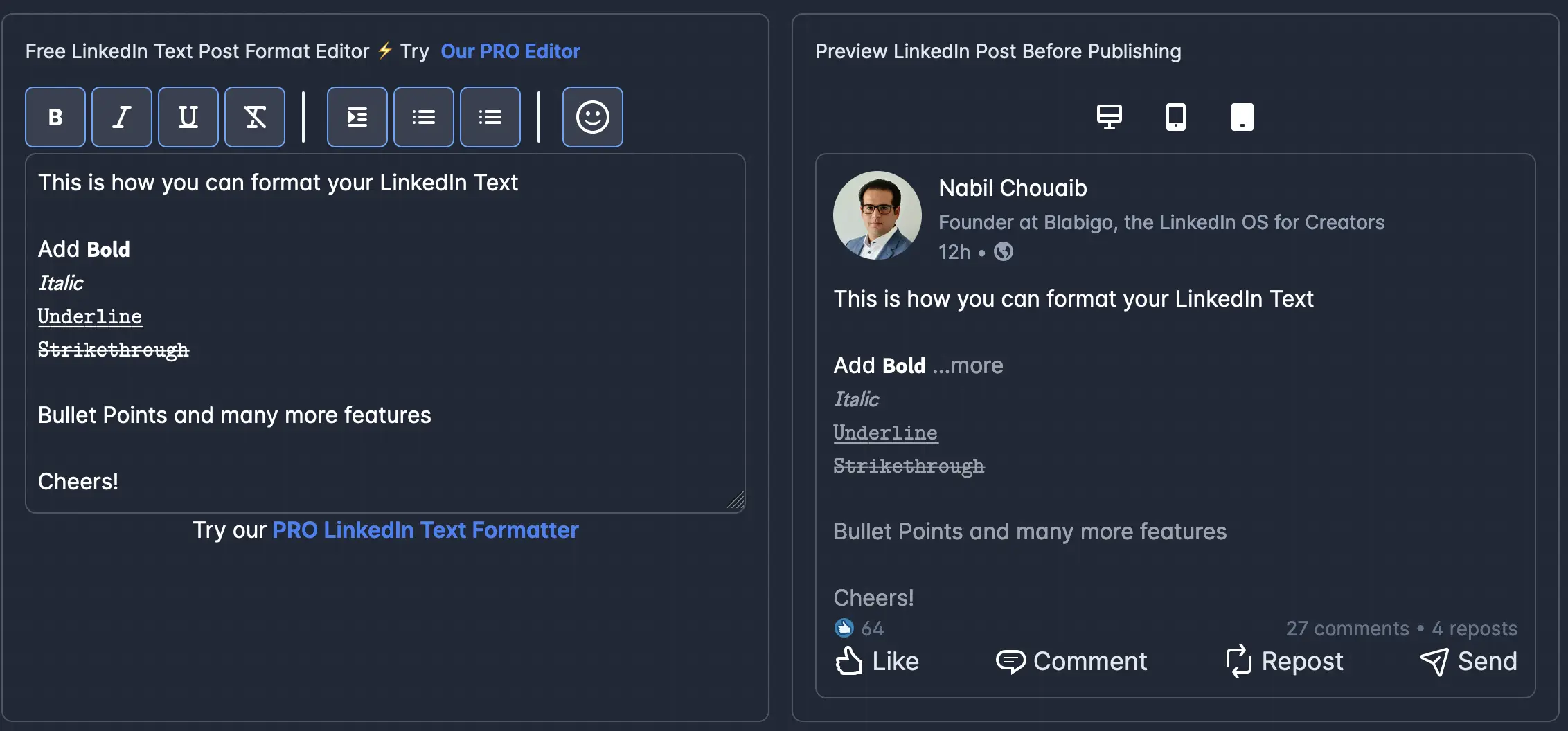The height and width of the screenshot is (731, 1568).
Task: Open the Our PRO Editor link
Action: point(510,51)
